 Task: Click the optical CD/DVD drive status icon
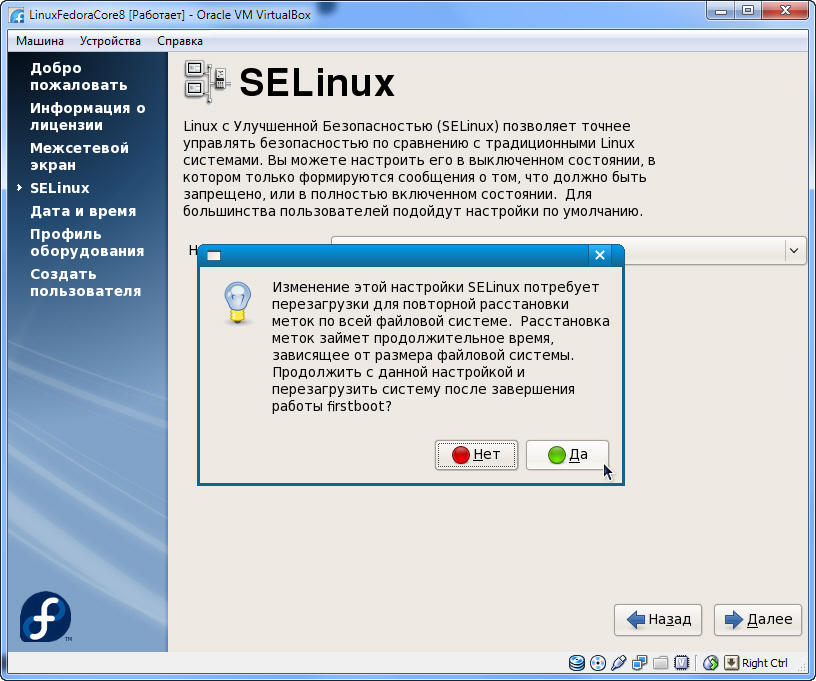click(x=597, y=663)
